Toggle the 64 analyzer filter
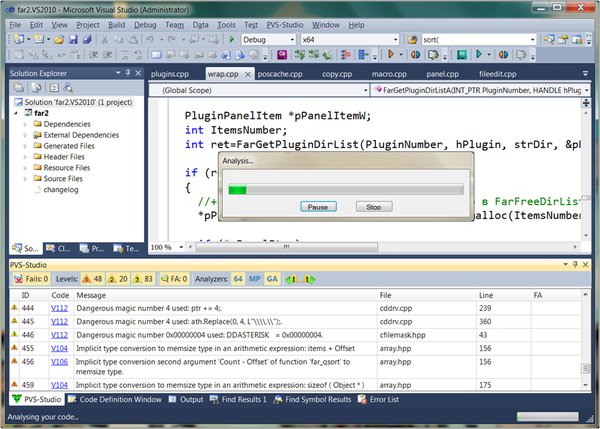This screenshot has height=429, width=600. [238, 279]
